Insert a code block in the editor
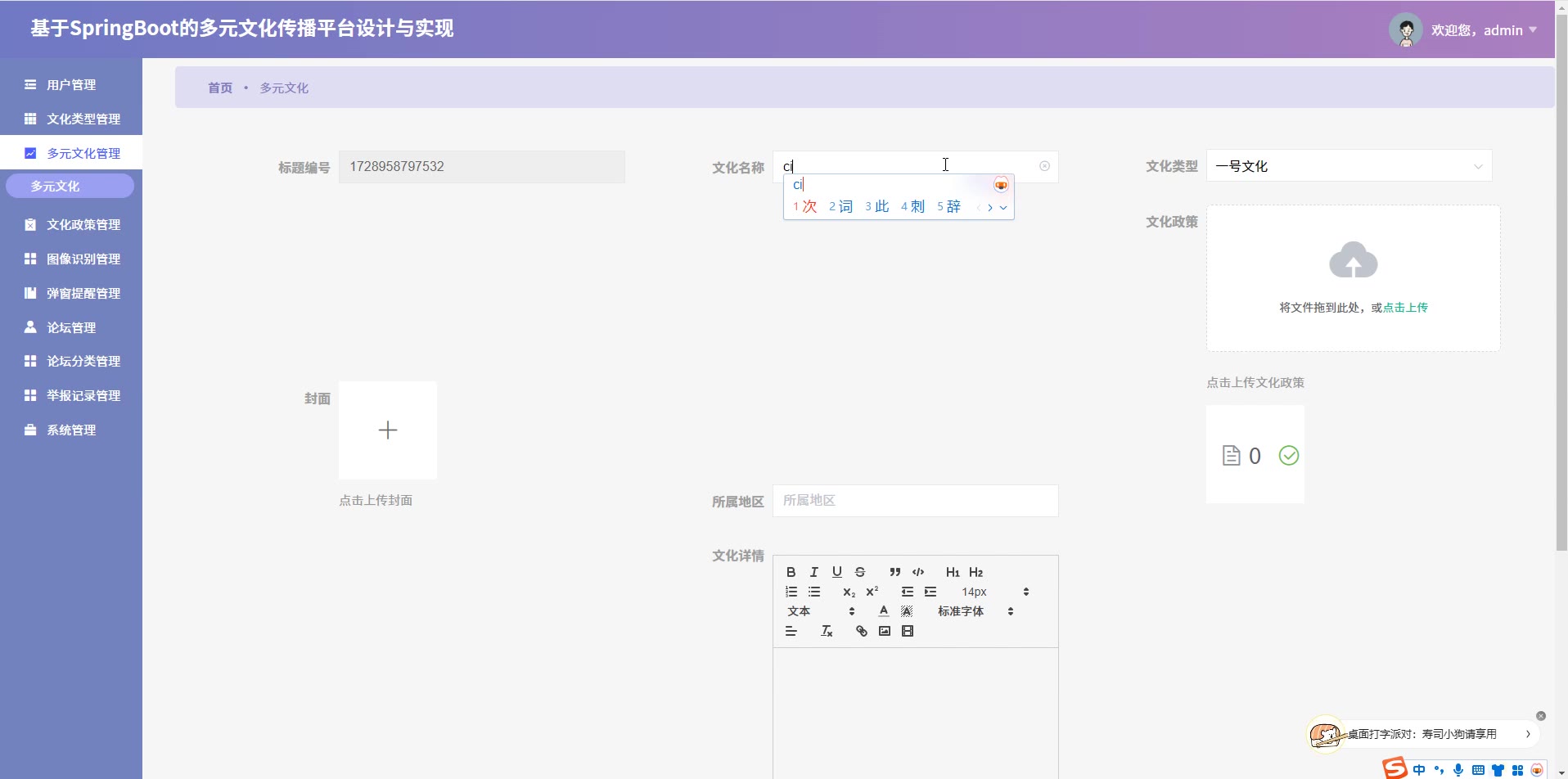Screen dimensions: 1568x779 coord(918,572)
